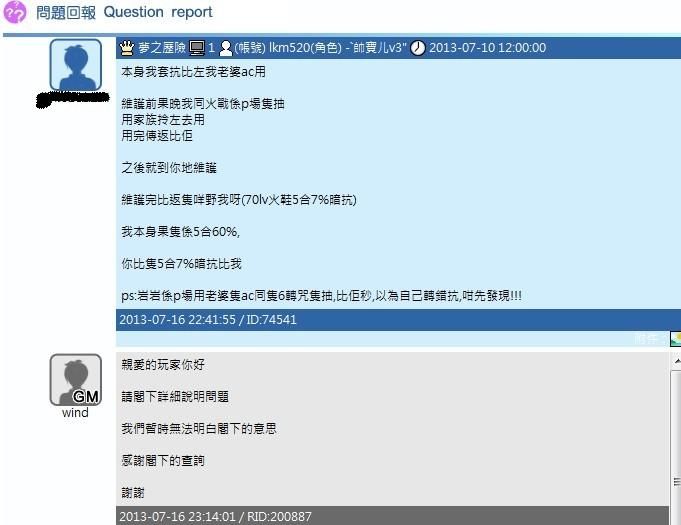Click the GM name label wind
This screenshot has width=681, height=525.
tap(75, 413)
